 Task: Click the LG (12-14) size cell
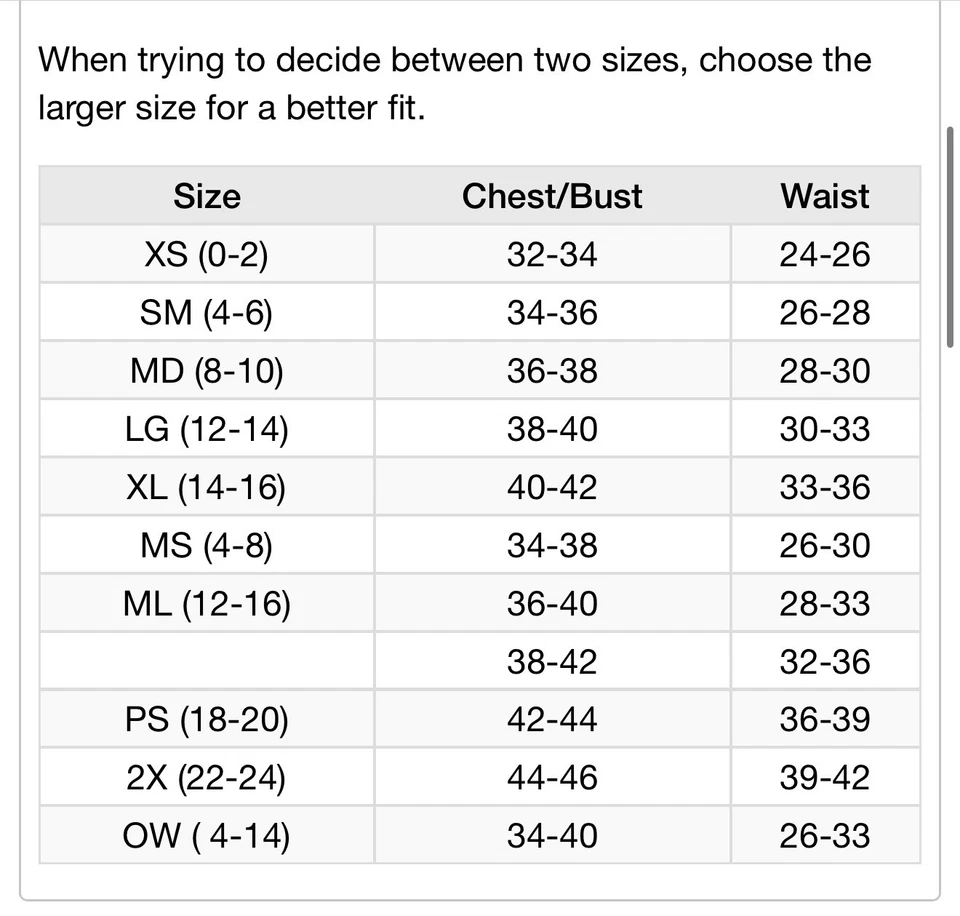pyautogui.click(x=207, y=429)
